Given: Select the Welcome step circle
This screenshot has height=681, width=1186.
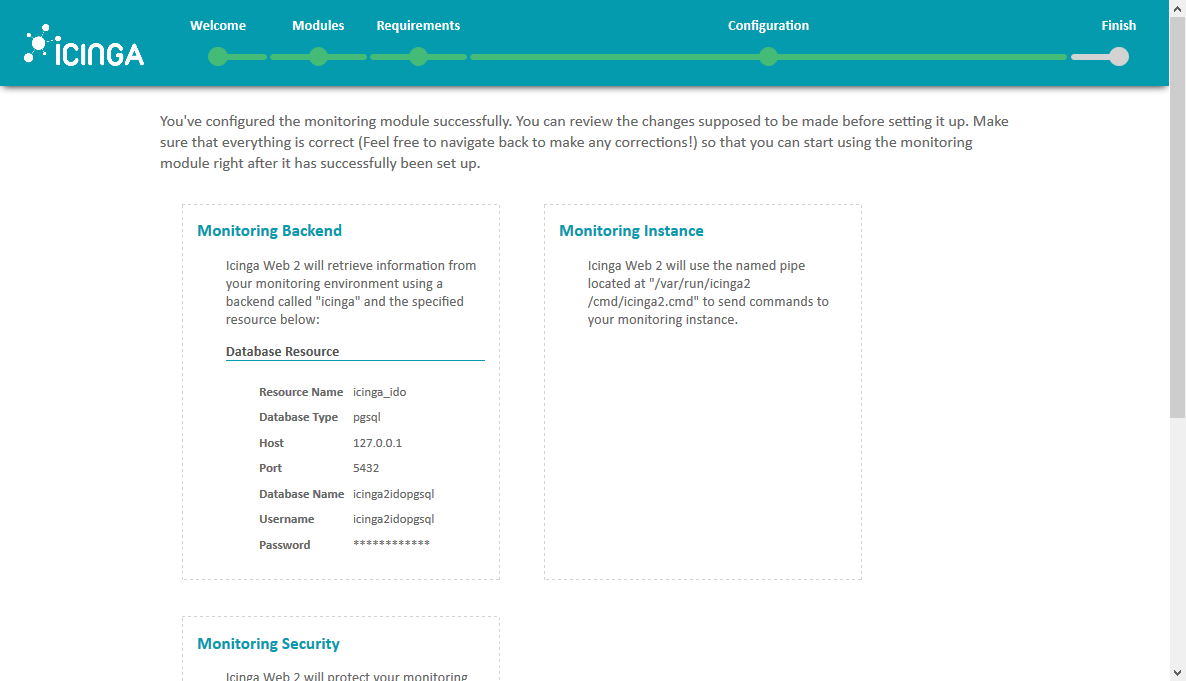Looking at the screenshot, I should pyautogui.click(x=218, y=57).
